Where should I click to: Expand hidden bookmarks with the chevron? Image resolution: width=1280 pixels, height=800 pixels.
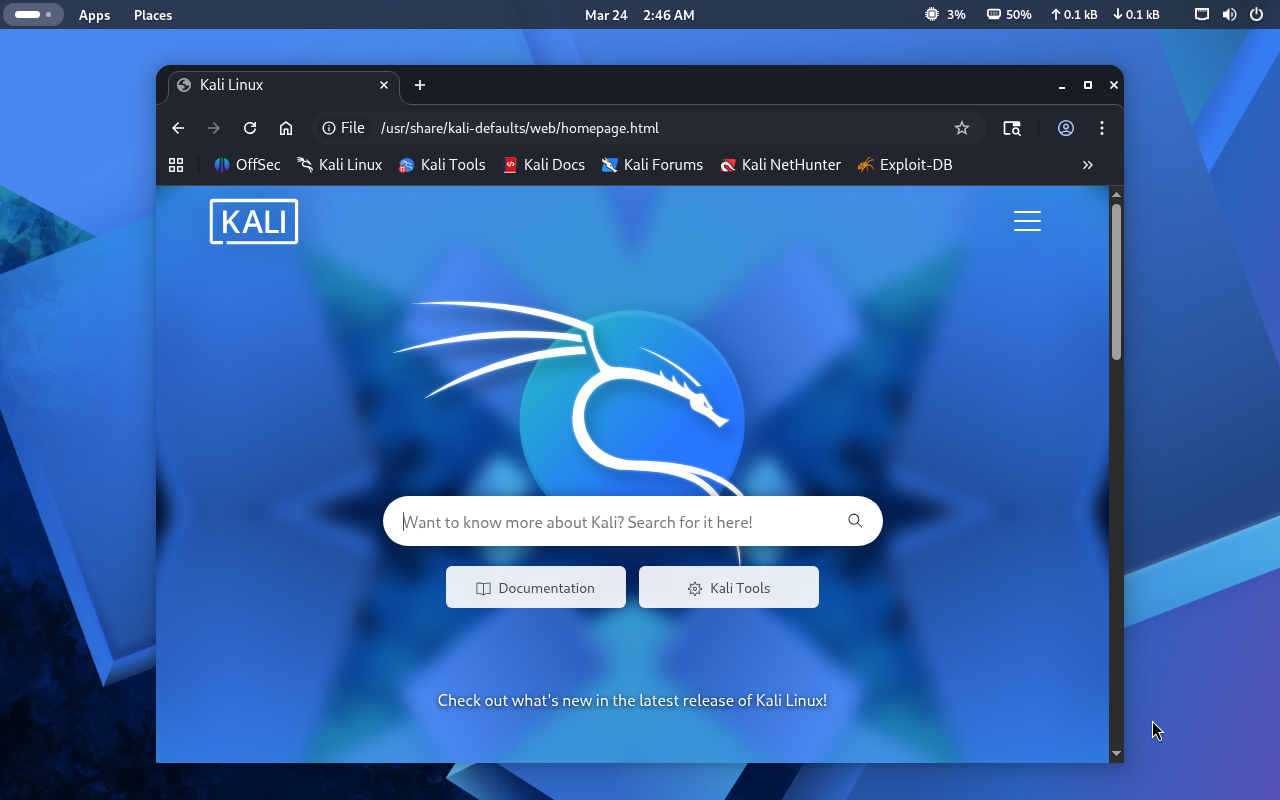1088,165
